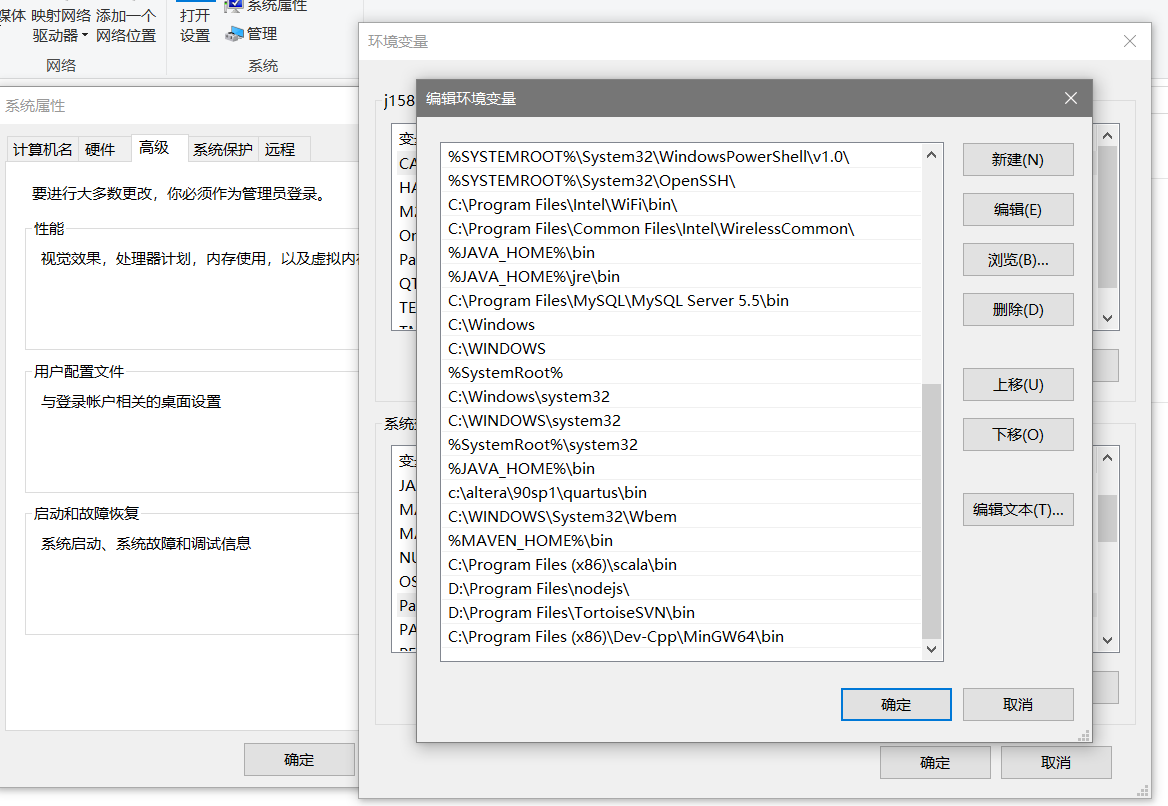Image resolution: width=1168 pixels, height=806 pixels.
Task: Click the path list scrollbar down arrow
Action: click(930, 648)
